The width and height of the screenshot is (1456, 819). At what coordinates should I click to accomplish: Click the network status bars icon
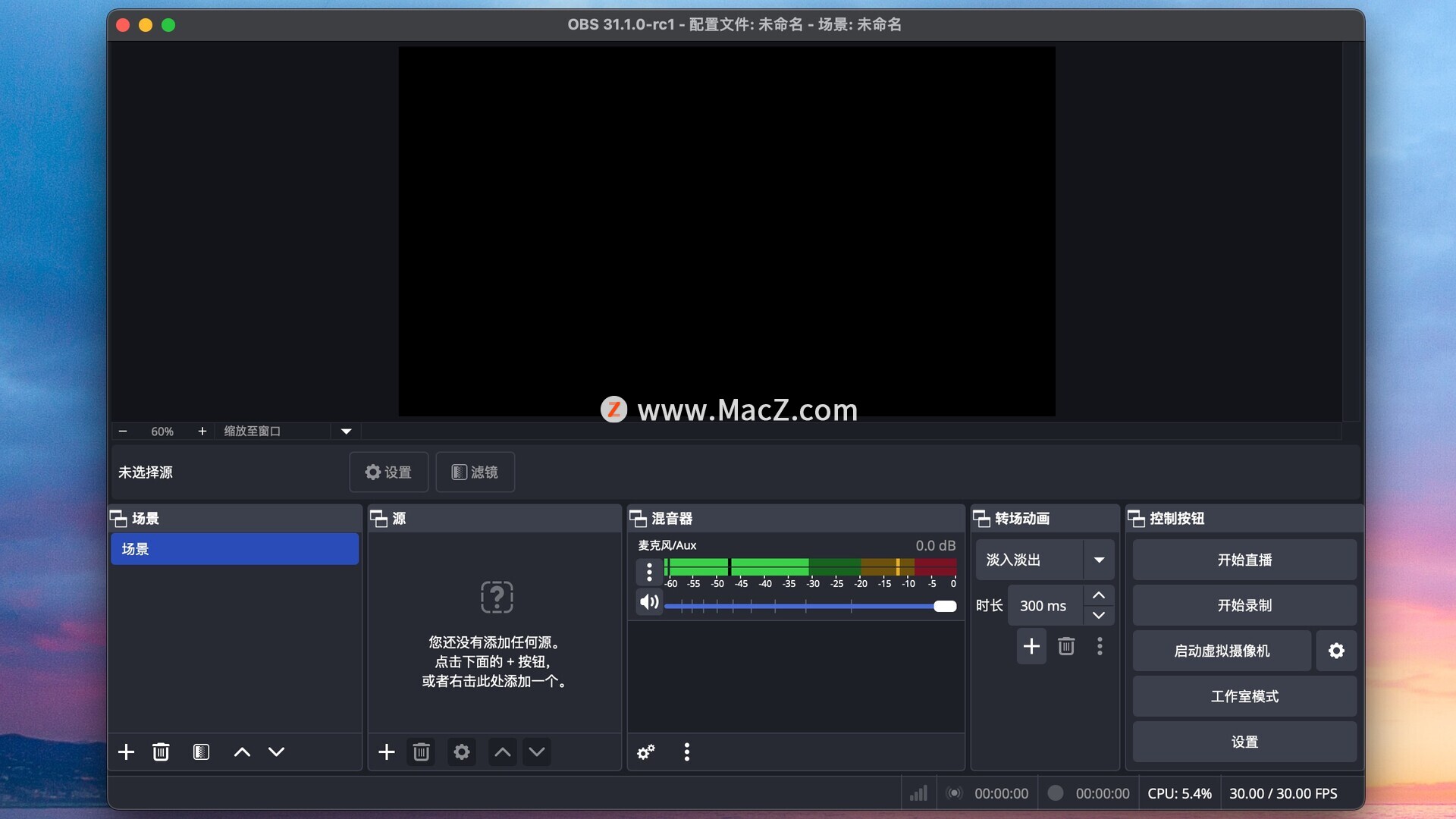coord(918,793)
